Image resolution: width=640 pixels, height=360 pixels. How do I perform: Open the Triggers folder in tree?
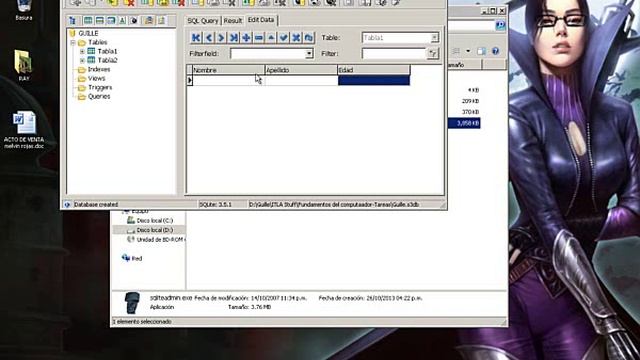pos(100,87)
